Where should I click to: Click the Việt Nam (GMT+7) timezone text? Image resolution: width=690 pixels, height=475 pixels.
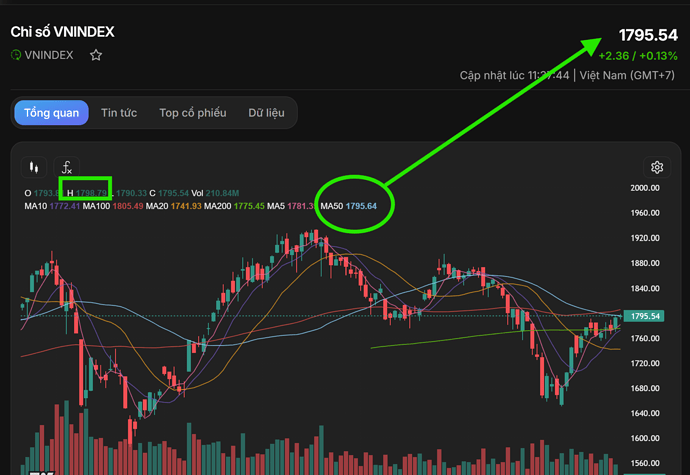tap(627, 75)
